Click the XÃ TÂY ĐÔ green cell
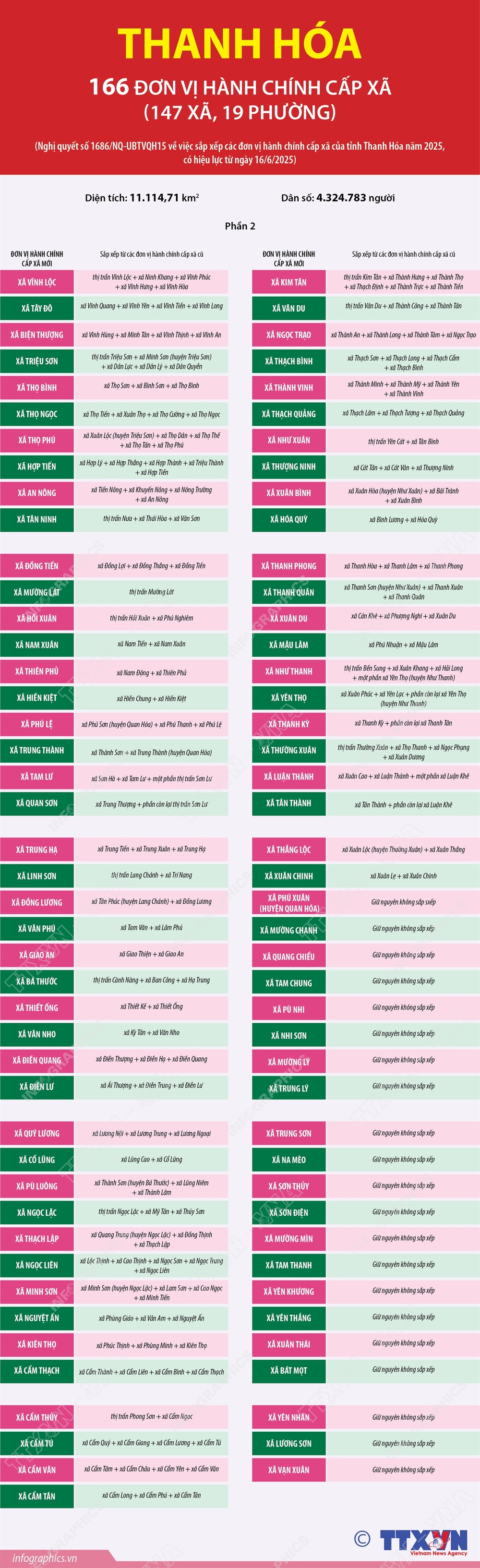The width and height of the screenshot is (480, 1568). point(36,308)
